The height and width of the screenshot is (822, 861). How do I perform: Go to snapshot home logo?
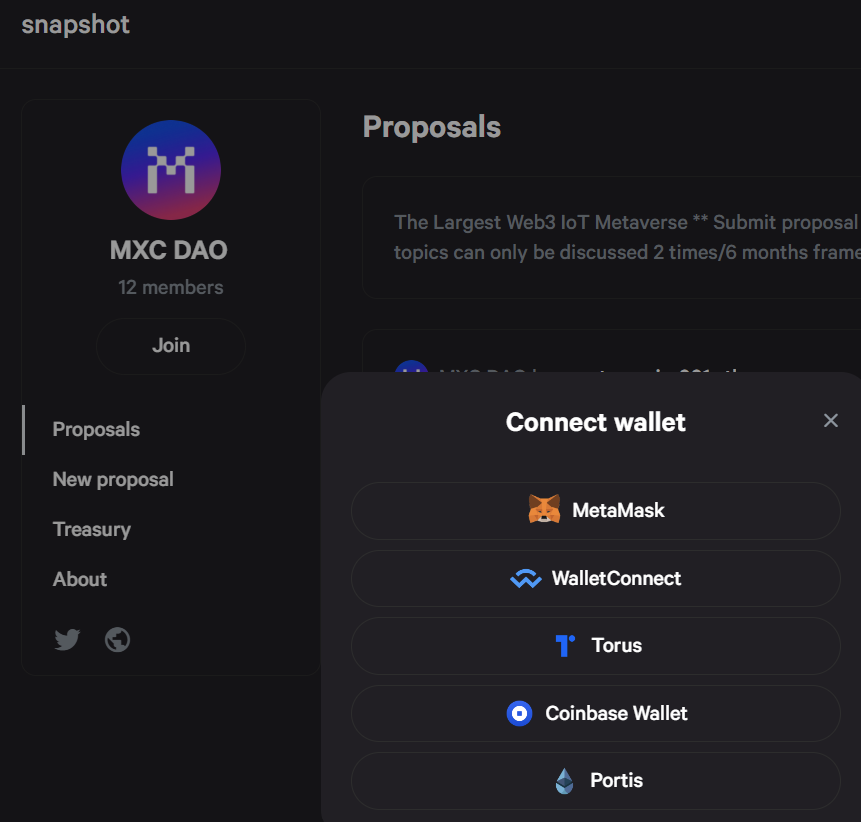pos(75,25)
